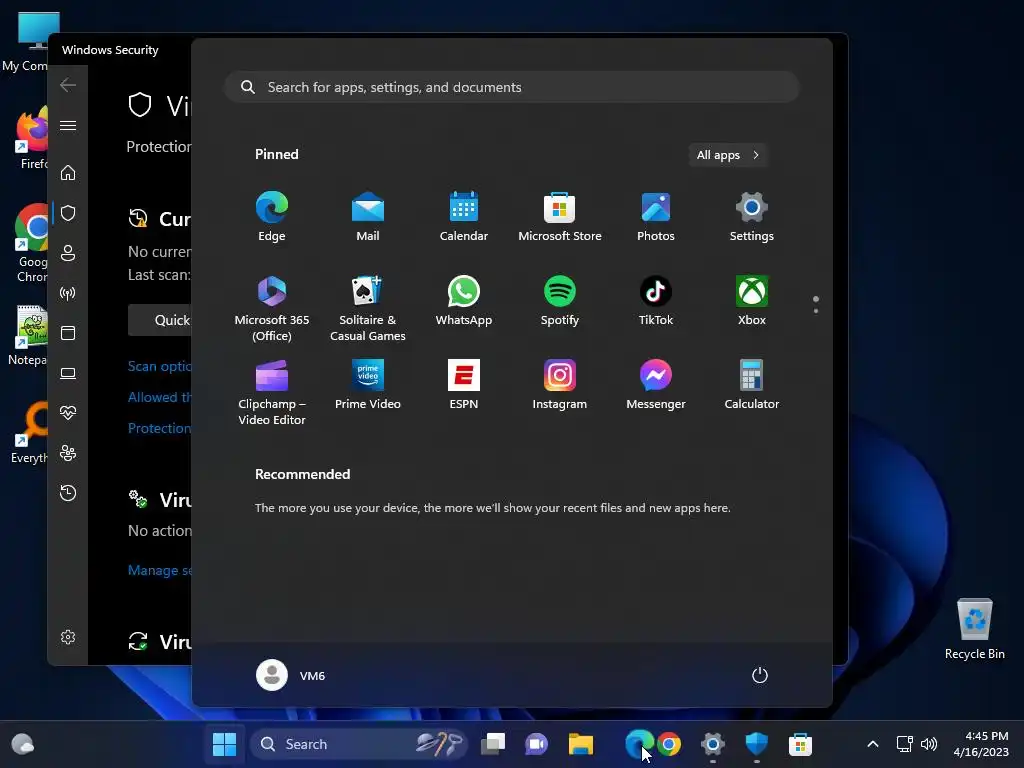Open Edge from the pinned apps
Viewport: 1024px width, 768px height.
[x=272, y=217]
